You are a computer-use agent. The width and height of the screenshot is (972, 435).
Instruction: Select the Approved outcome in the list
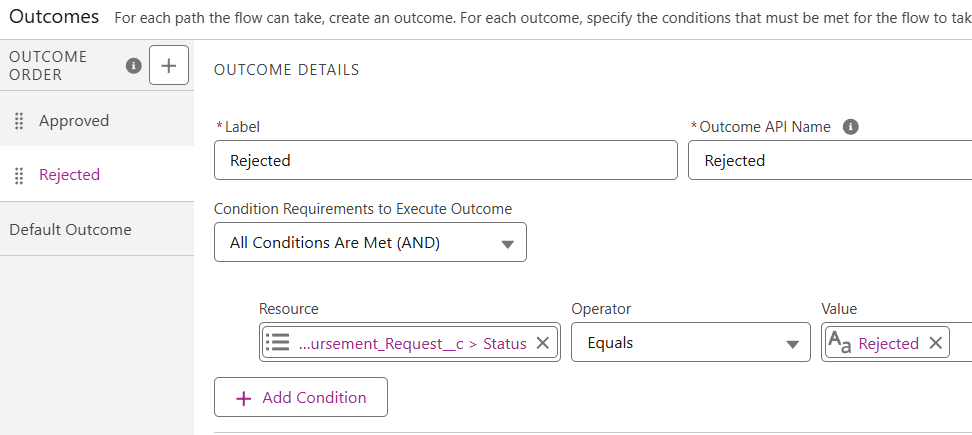[74, 121]
